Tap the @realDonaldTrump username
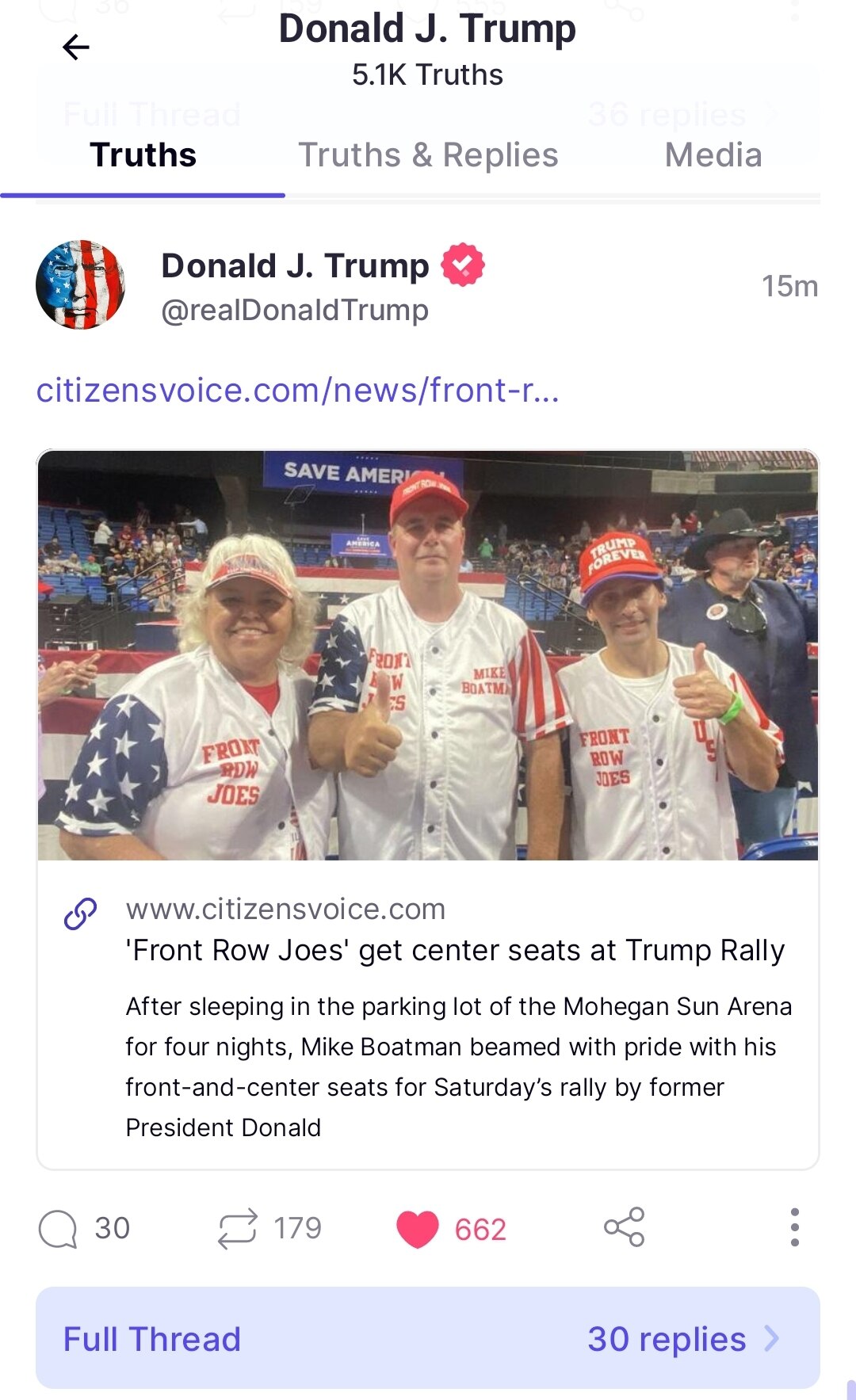This screenshot has height=1400, width=856. click(x=294, y=311)
